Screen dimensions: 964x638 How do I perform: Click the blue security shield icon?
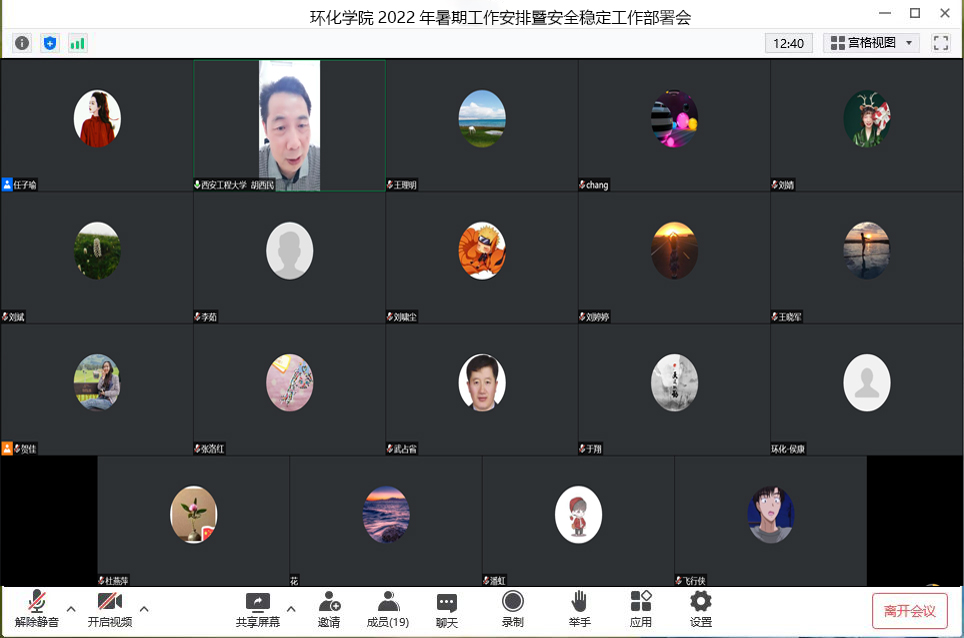50,43
